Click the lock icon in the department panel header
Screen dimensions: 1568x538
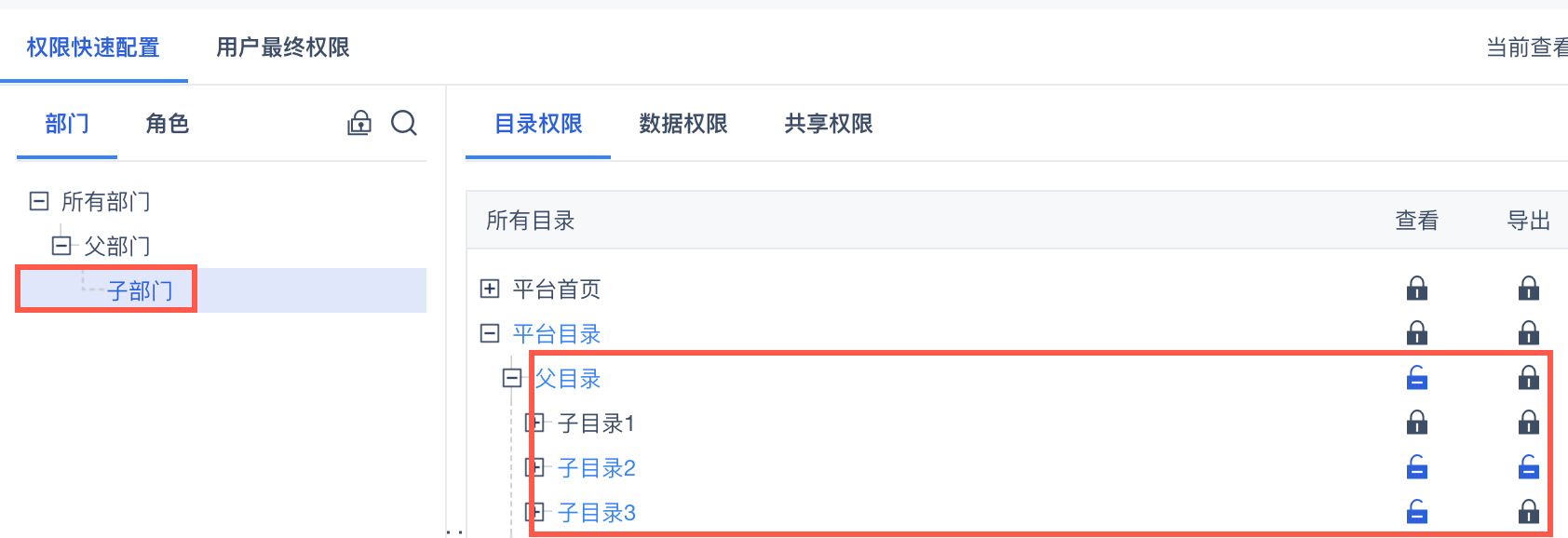pyautogui.click(x=359, y=123)
